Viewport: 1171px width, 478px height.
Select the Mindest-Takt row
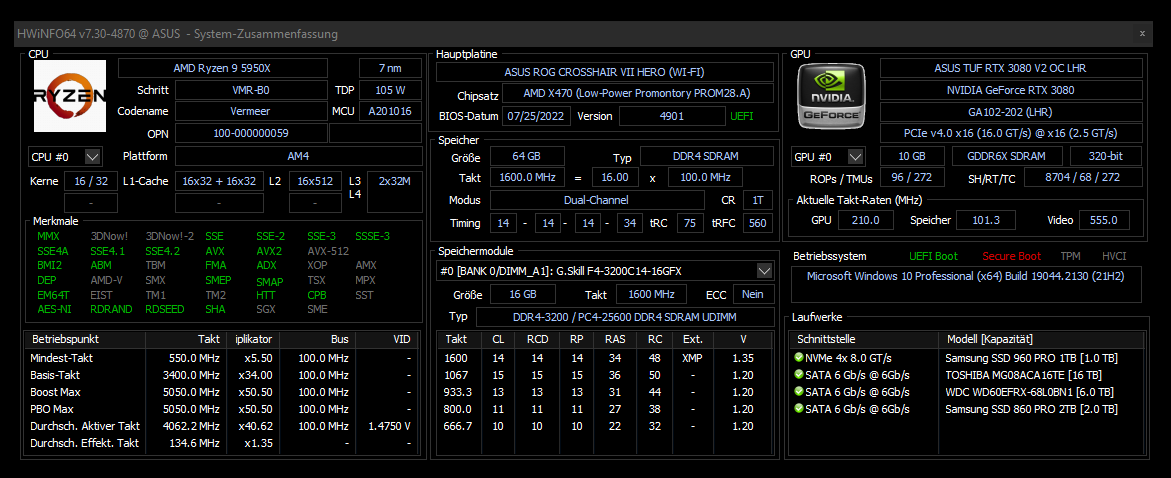[x=222, y=358]
